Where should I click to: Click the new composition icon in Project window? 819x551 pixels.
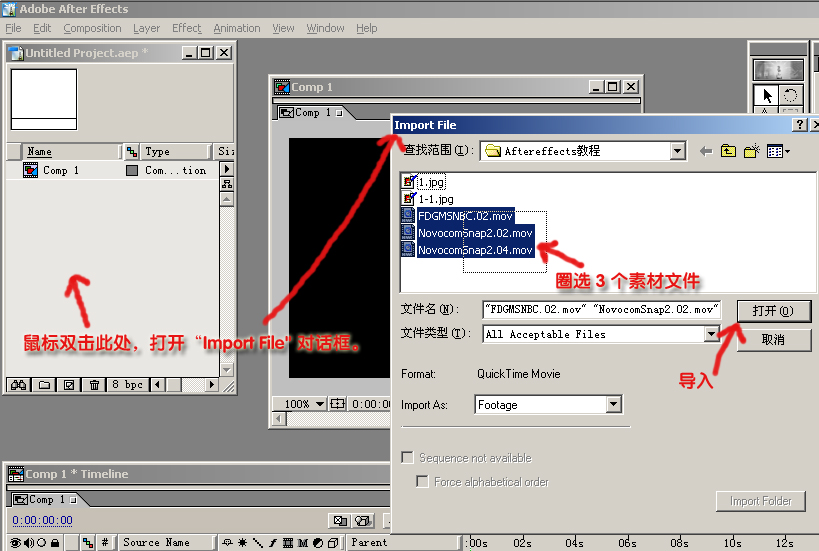[x=69, y=385]
